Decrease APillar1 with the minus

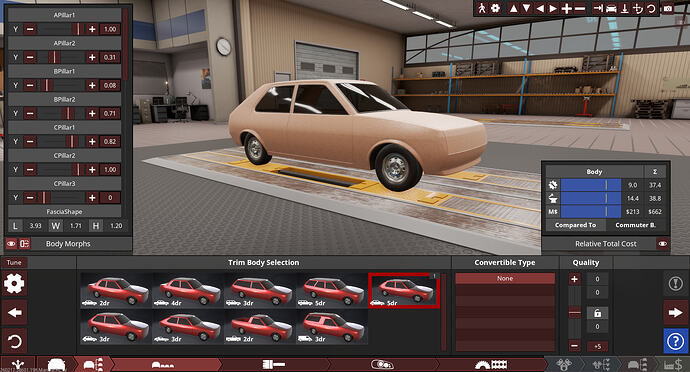30,29
